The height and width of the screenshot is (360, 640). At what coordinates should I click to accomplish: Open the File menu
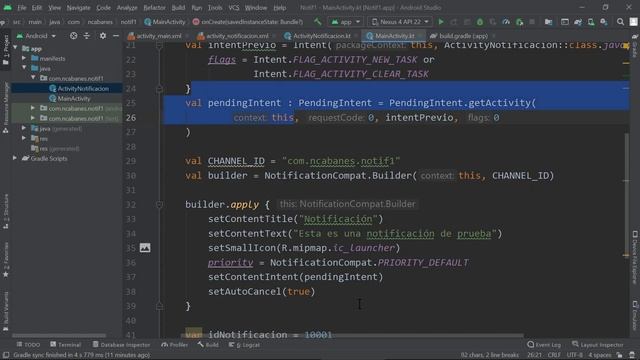(22, 8)
